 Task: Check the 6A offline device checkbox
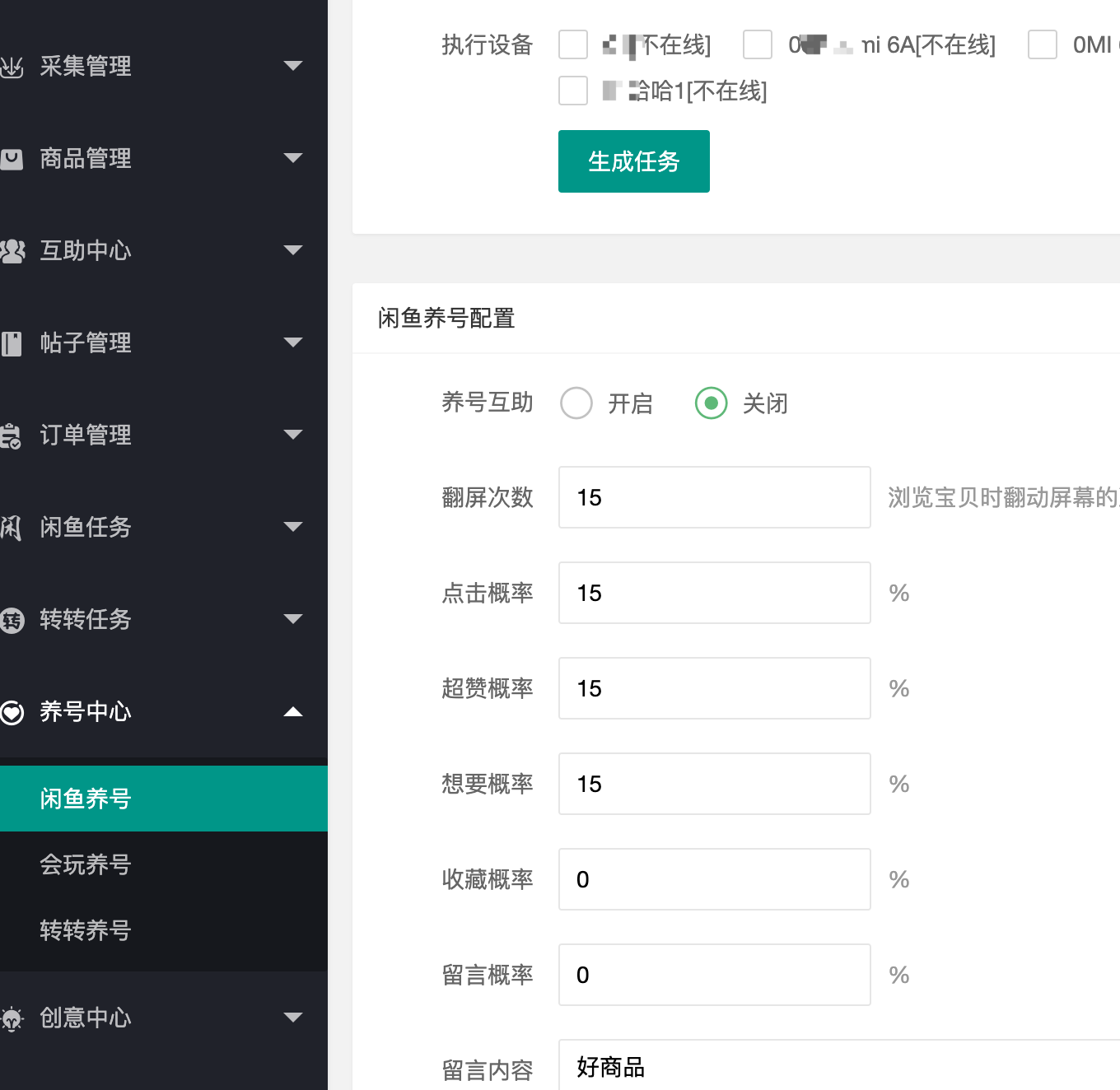point(758,44)
